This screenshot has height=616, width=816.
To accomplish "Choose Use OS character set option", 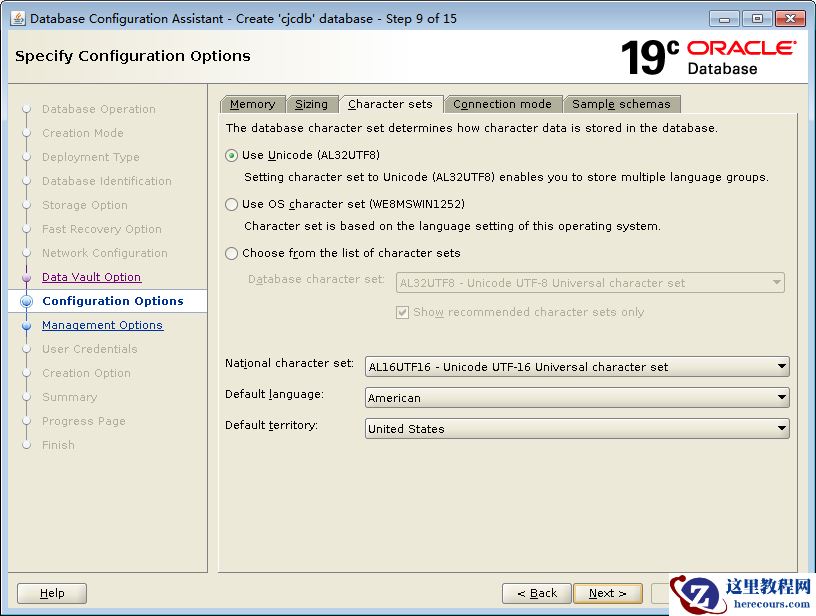I will [232, 204].
